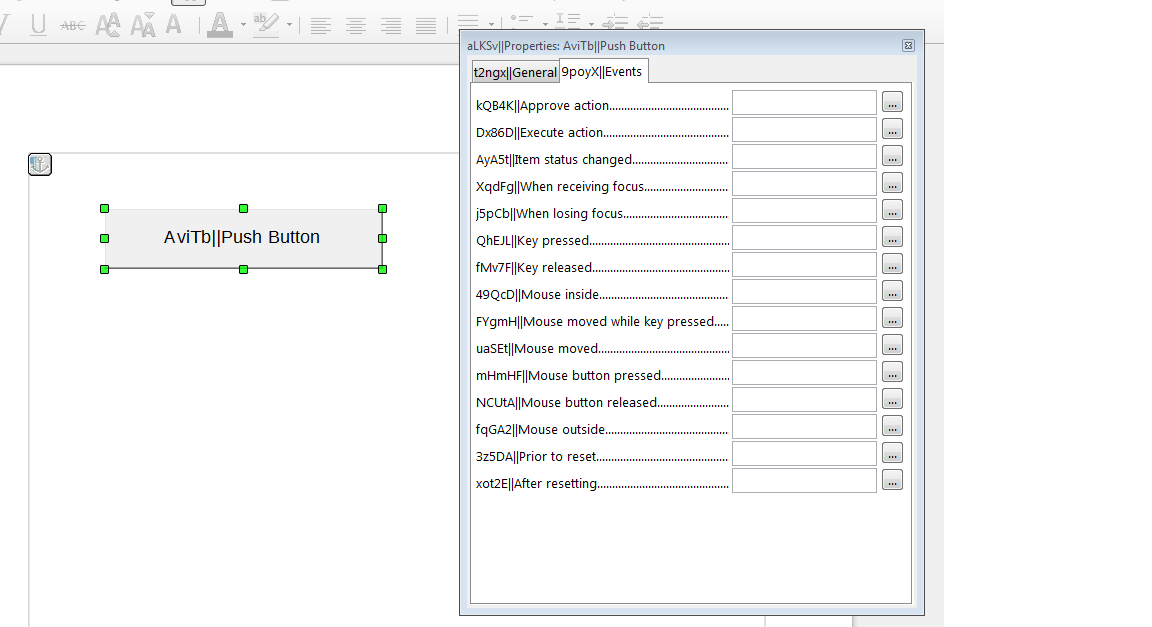The width and height of the screenshot is (1152, 627).
Task: Open the font color dropdown arrow
Action: point(243,25)
